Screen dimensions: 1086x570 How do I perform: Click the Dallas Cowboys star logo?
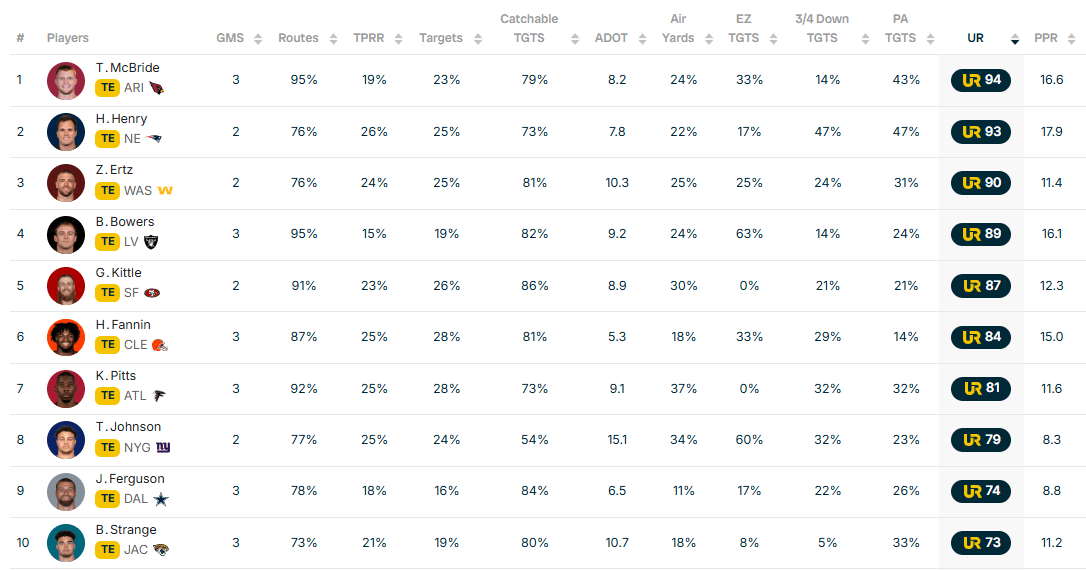(x=160, y=499)
